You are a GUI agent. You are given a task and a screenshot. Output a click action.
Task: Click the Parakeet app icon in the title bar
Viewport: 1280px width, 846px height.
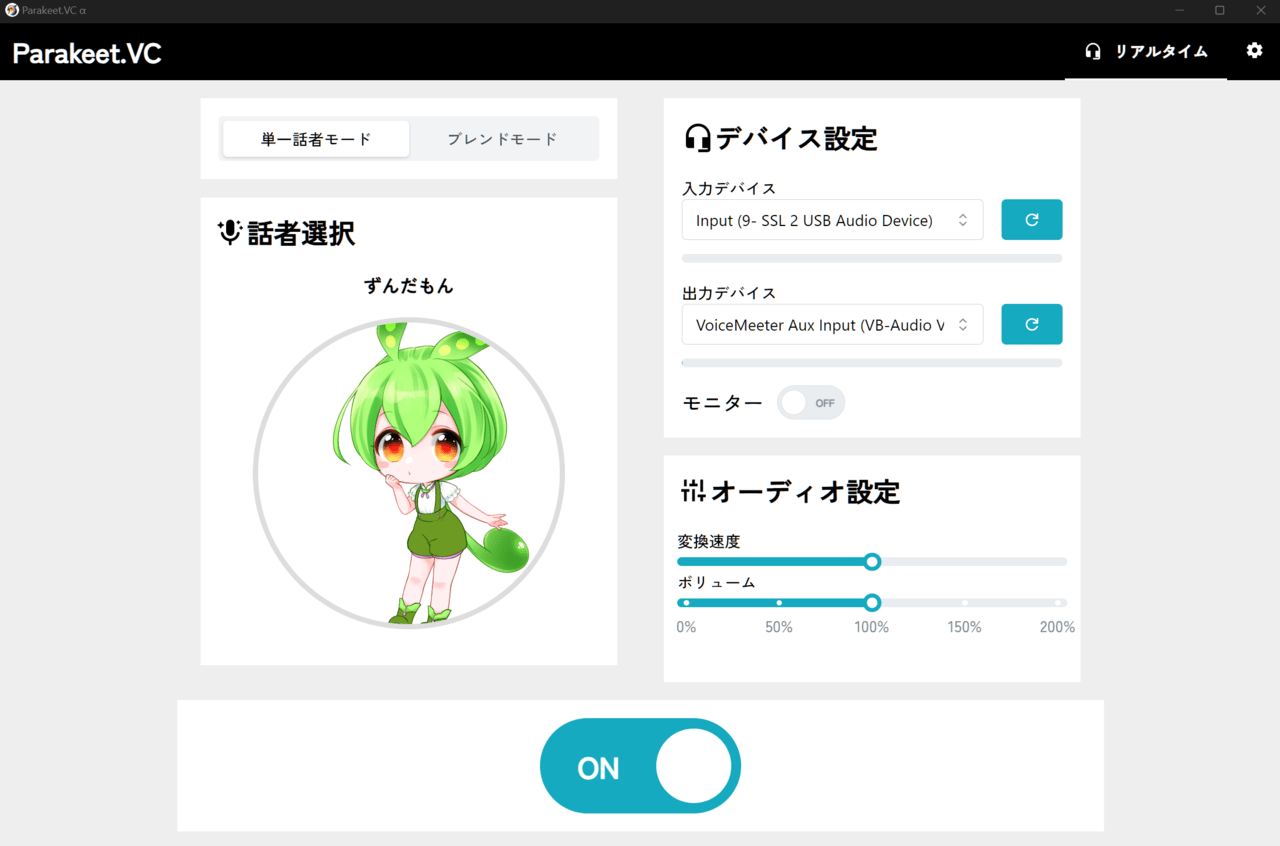click(12, 10)
